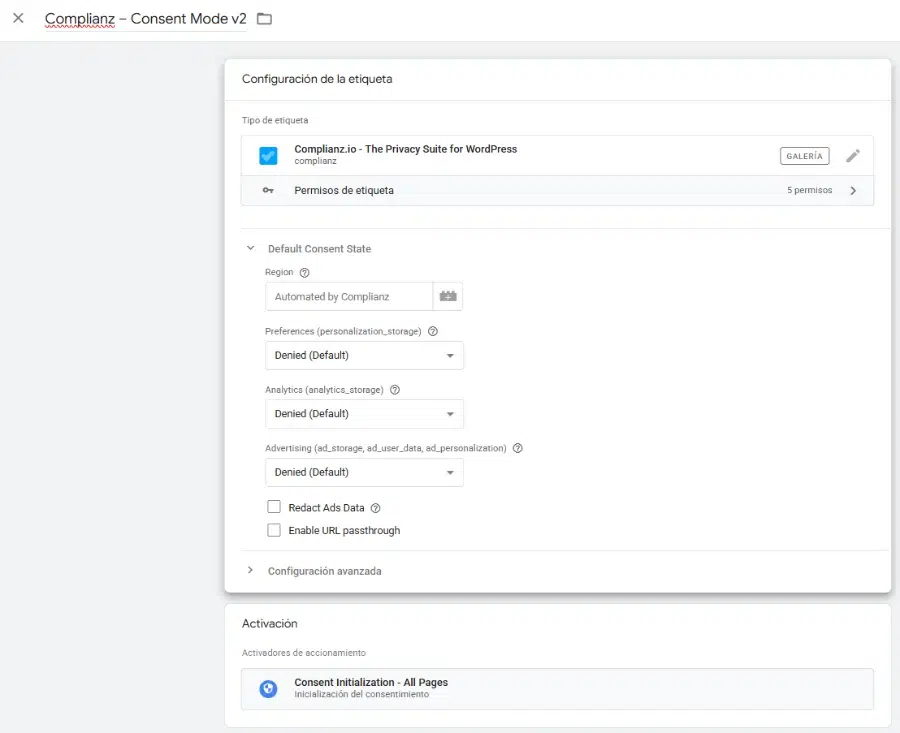The width and height of the screenshot is (900, 733).
Task: Expand permissions with the right chevron arrow
Action: [854, 191]
